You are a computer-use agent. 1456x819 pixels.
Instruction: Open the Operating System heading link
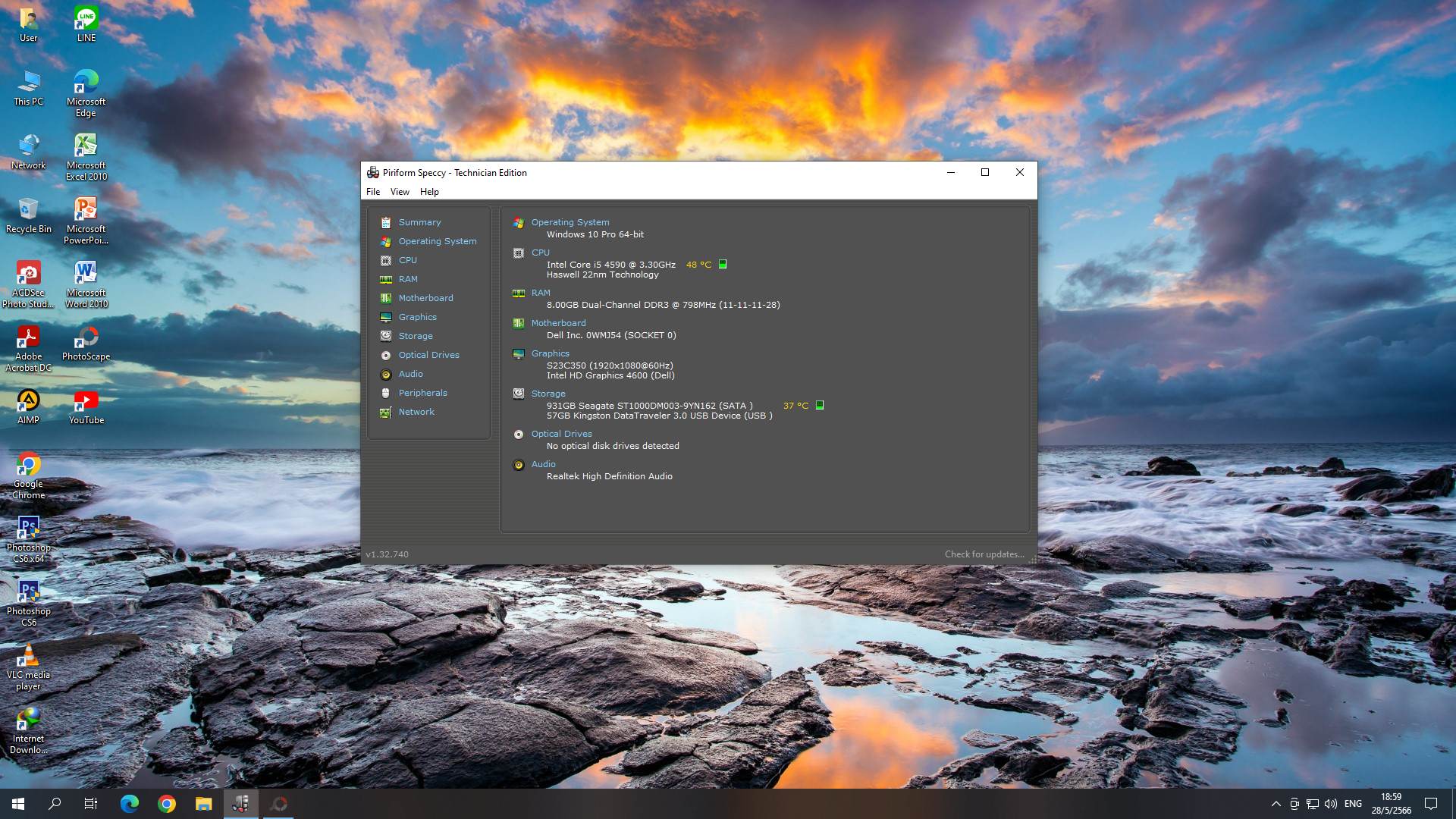(570, 222)
